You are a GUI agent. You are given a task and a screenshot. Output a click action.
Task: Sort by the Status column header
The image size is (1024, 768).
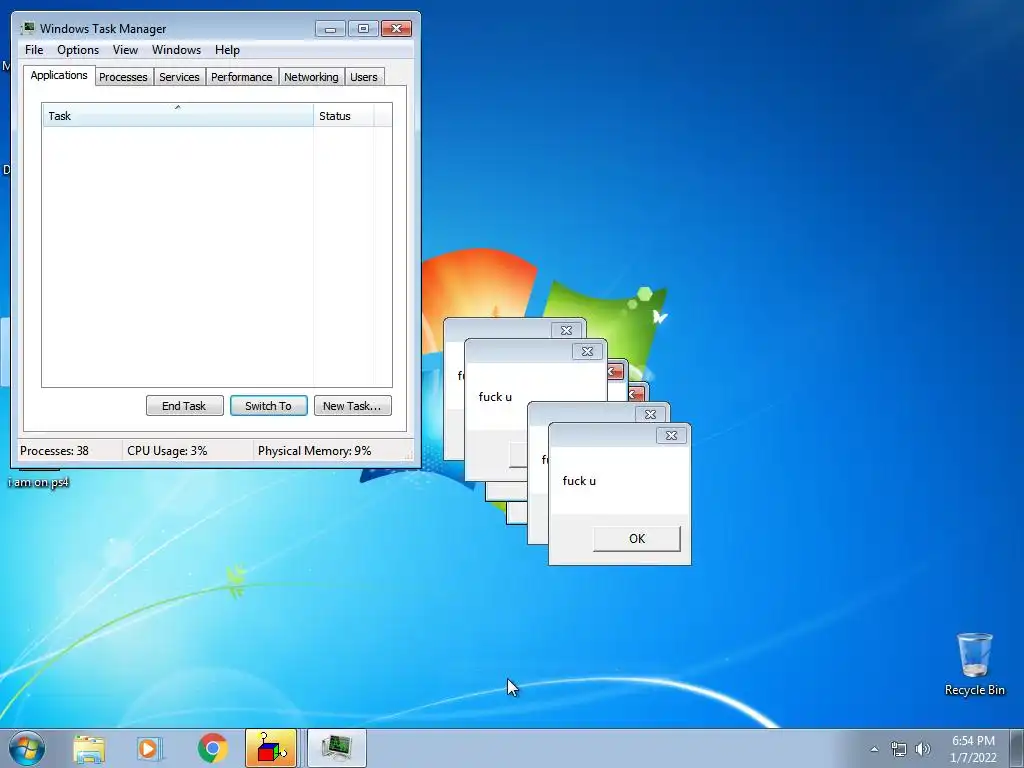344,116
